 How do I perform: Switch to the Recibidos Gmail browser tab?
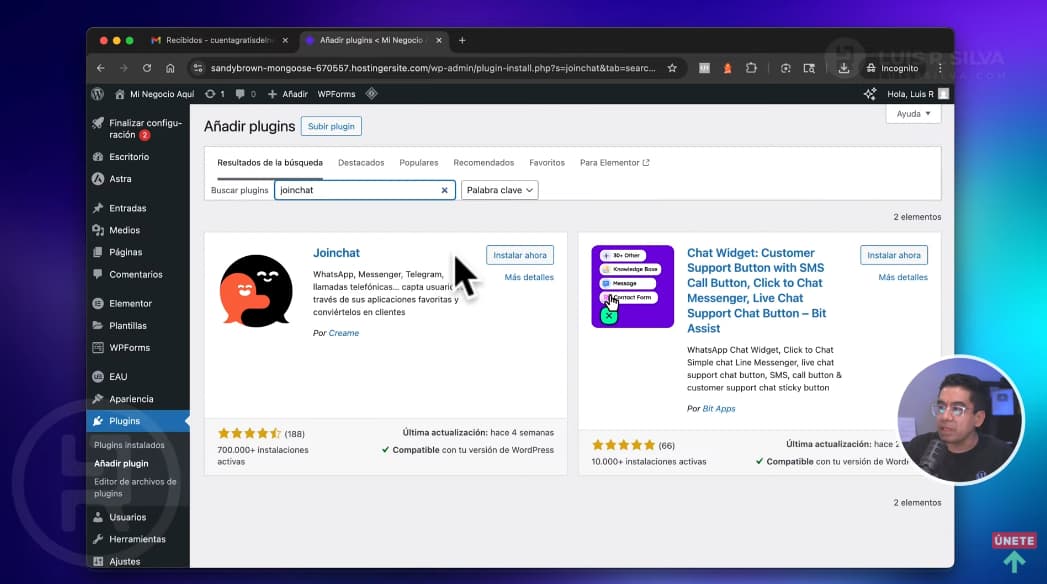coord(219,41)
